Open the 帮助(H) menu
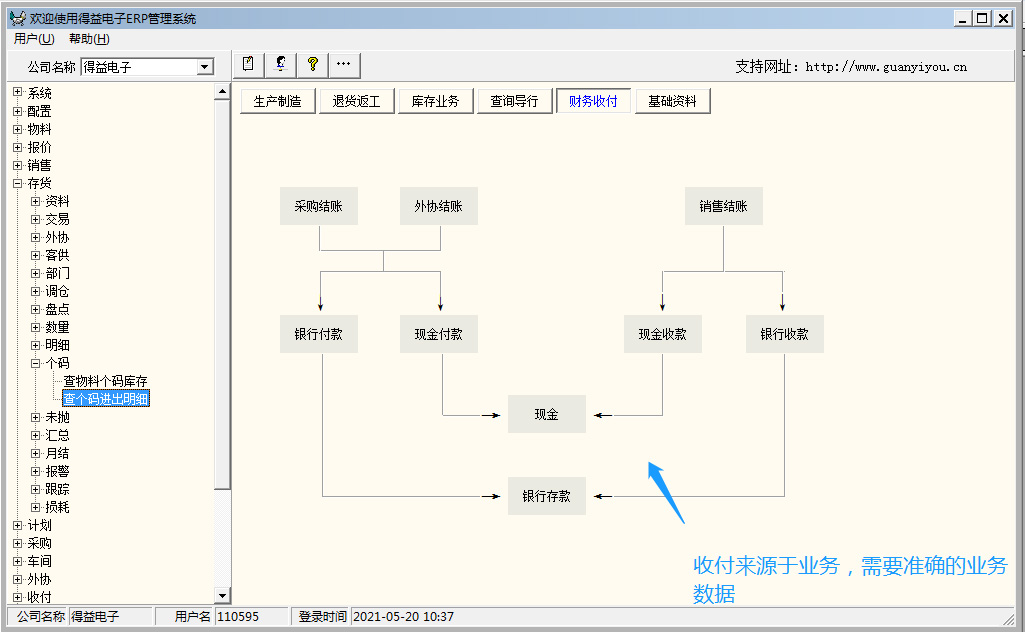The image size is (1025, 632). tap(89, 39)
